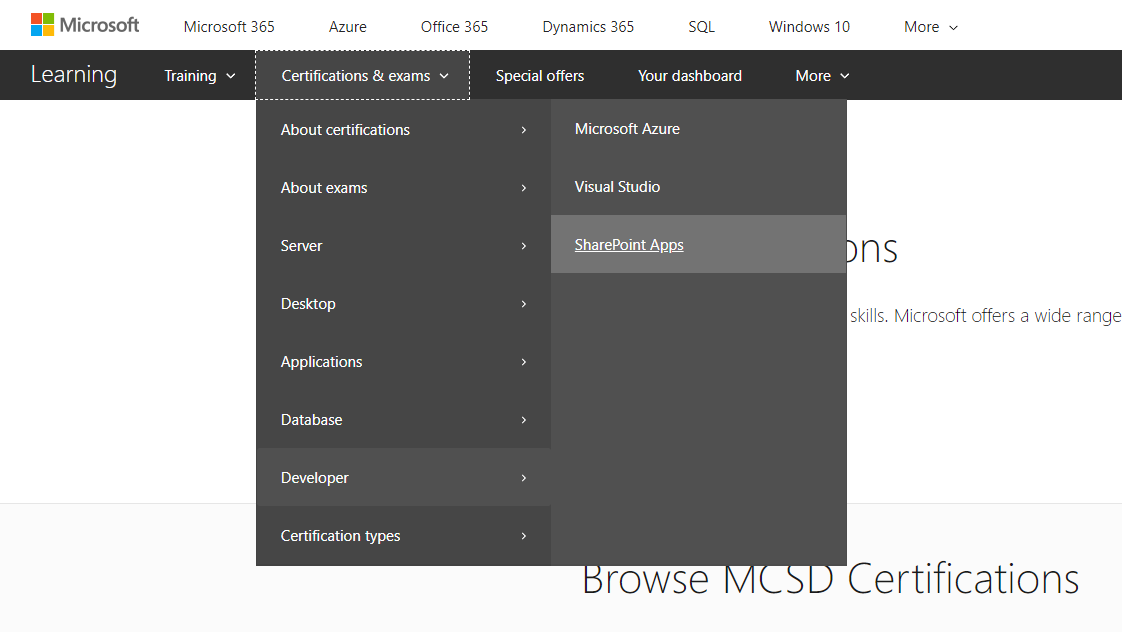Select About exams menu item
This screenshot has height=632, width=1122.
(323, 187)
